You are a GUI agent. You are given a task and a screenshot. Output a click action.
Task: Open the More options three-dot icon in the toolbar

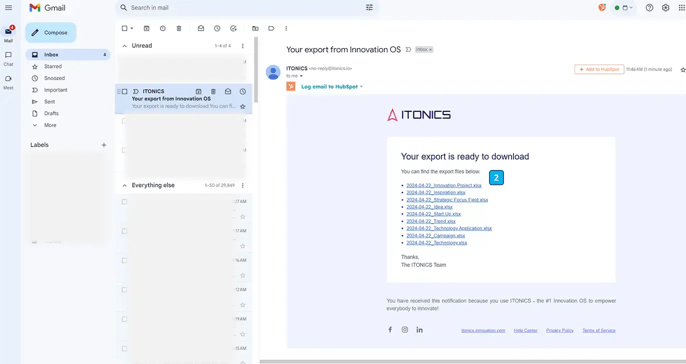tap(286, 28)
